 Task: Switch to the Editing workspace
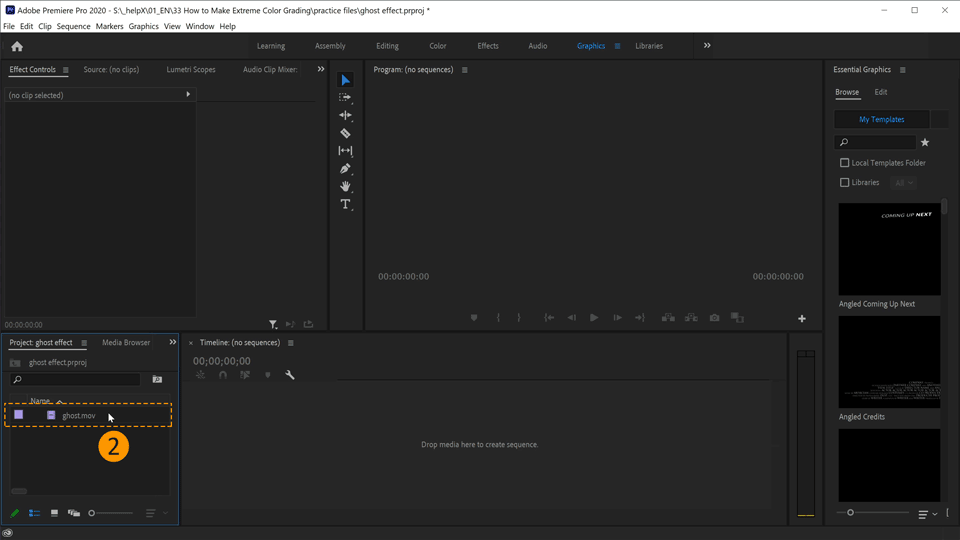[x=387, y=46]
